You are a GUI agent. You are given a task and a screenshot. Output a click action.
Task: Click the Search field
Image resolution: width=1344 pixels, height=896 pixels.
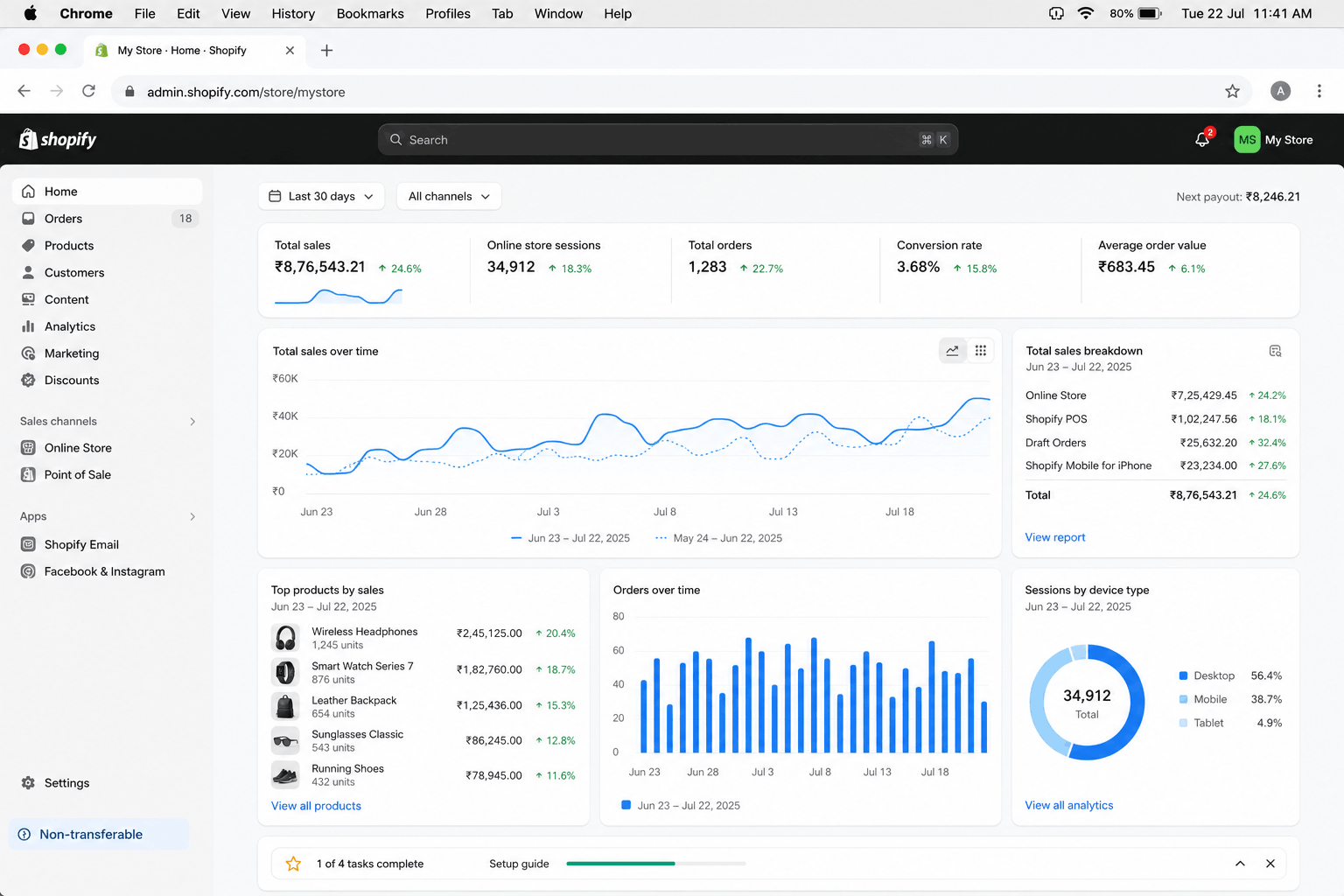668,139
